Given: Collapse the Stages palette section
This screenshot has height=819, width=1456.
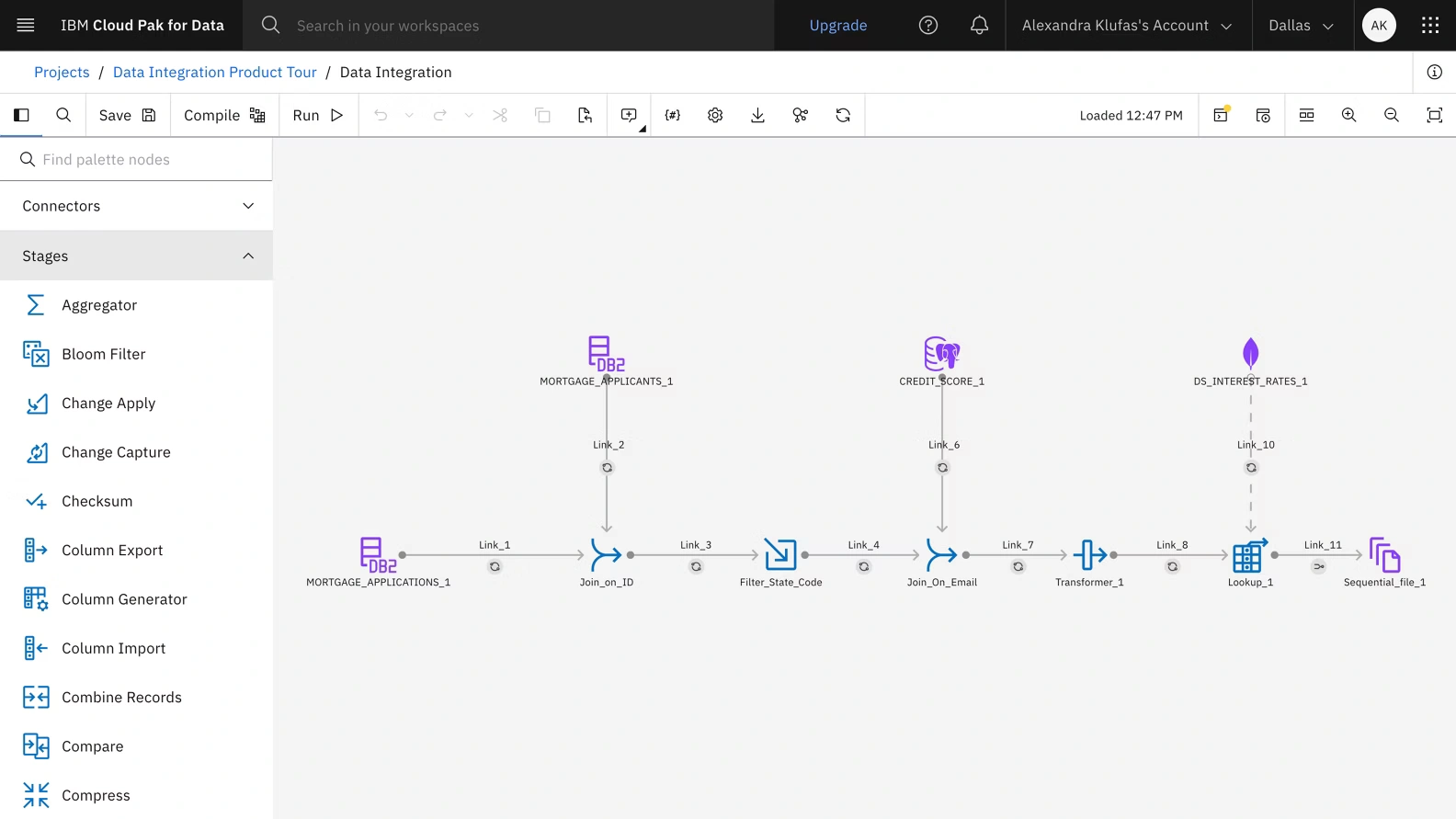Looking at the screenshot, I should point(136,256).
